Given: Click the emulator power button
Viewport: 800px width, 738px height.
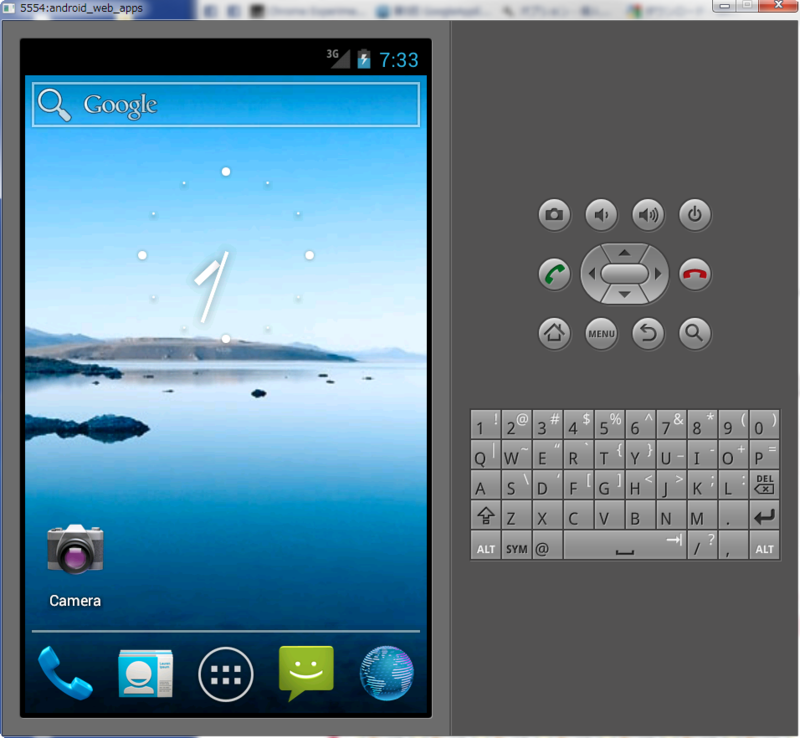Looking at the screenshot, I should click(x=694, y=214).
